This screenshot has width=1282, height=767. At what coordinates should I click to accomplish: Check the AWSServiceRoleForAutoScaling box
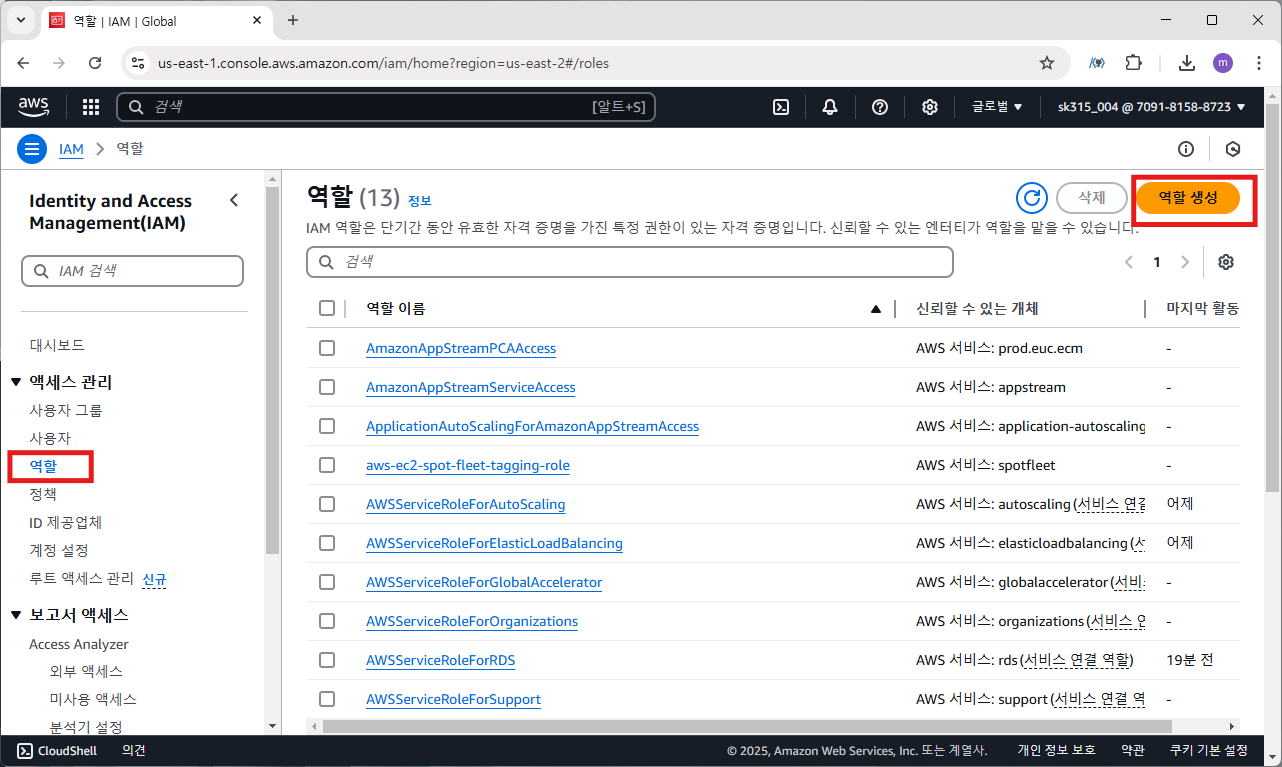(327, 504)
